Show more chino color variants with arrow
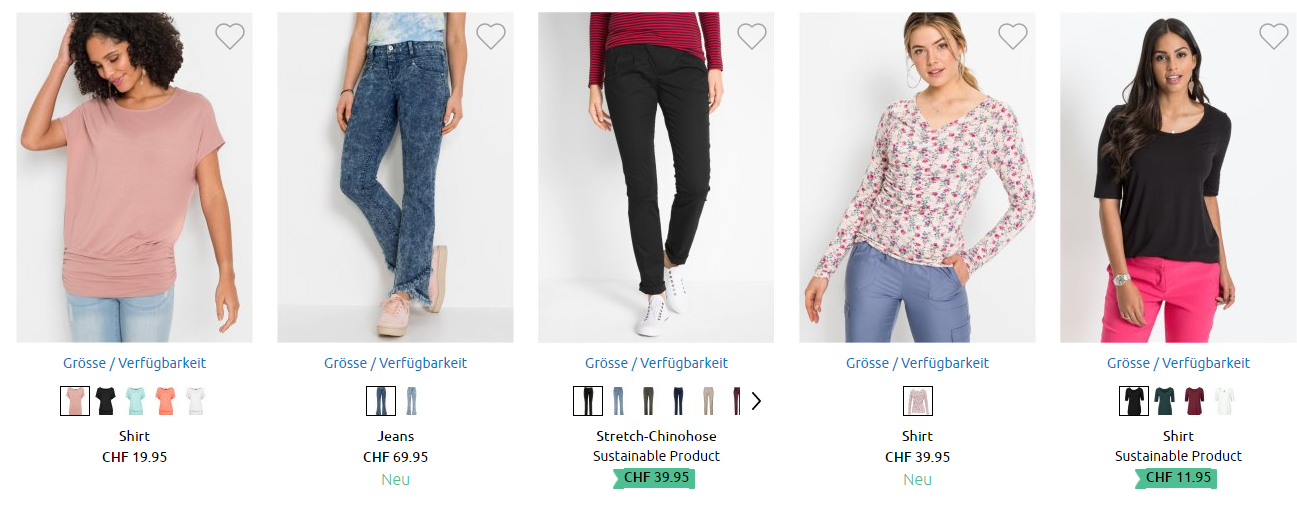This screenshot has height=505, width=1297. tap(756, 401)
